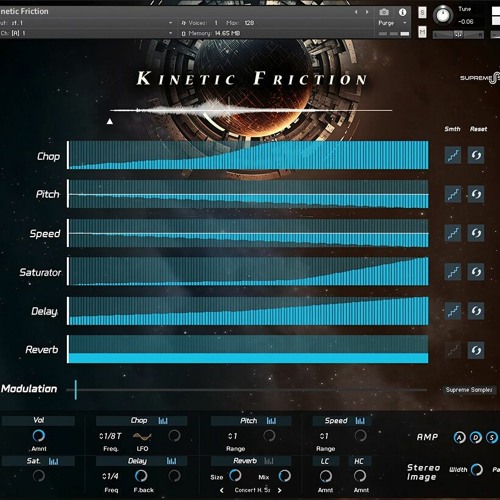
Task: Toggle smoothing for the Pitch lane
Action: (x=453, y=194)
